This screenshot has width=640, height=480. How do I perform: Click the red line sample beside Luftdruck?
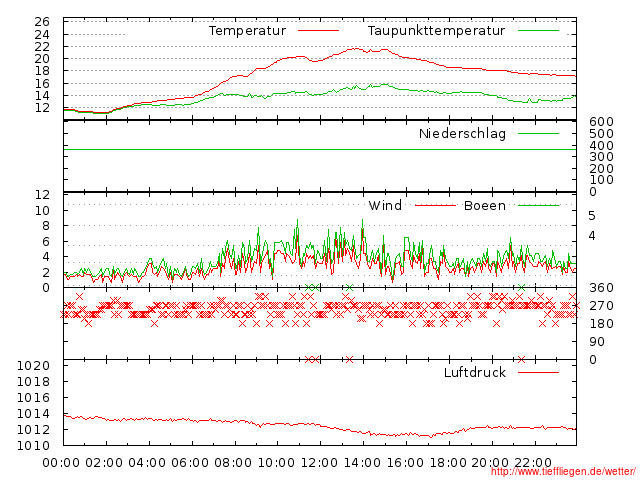(x=538, y=372)
